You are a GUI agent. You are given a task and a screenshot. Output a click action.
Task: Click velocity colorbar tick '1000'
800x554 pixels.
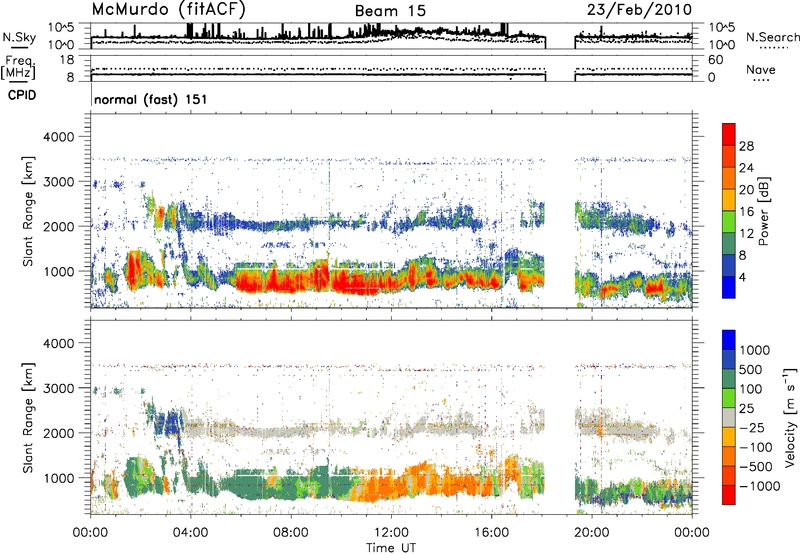pyautogui.click(x=754, y=350)
